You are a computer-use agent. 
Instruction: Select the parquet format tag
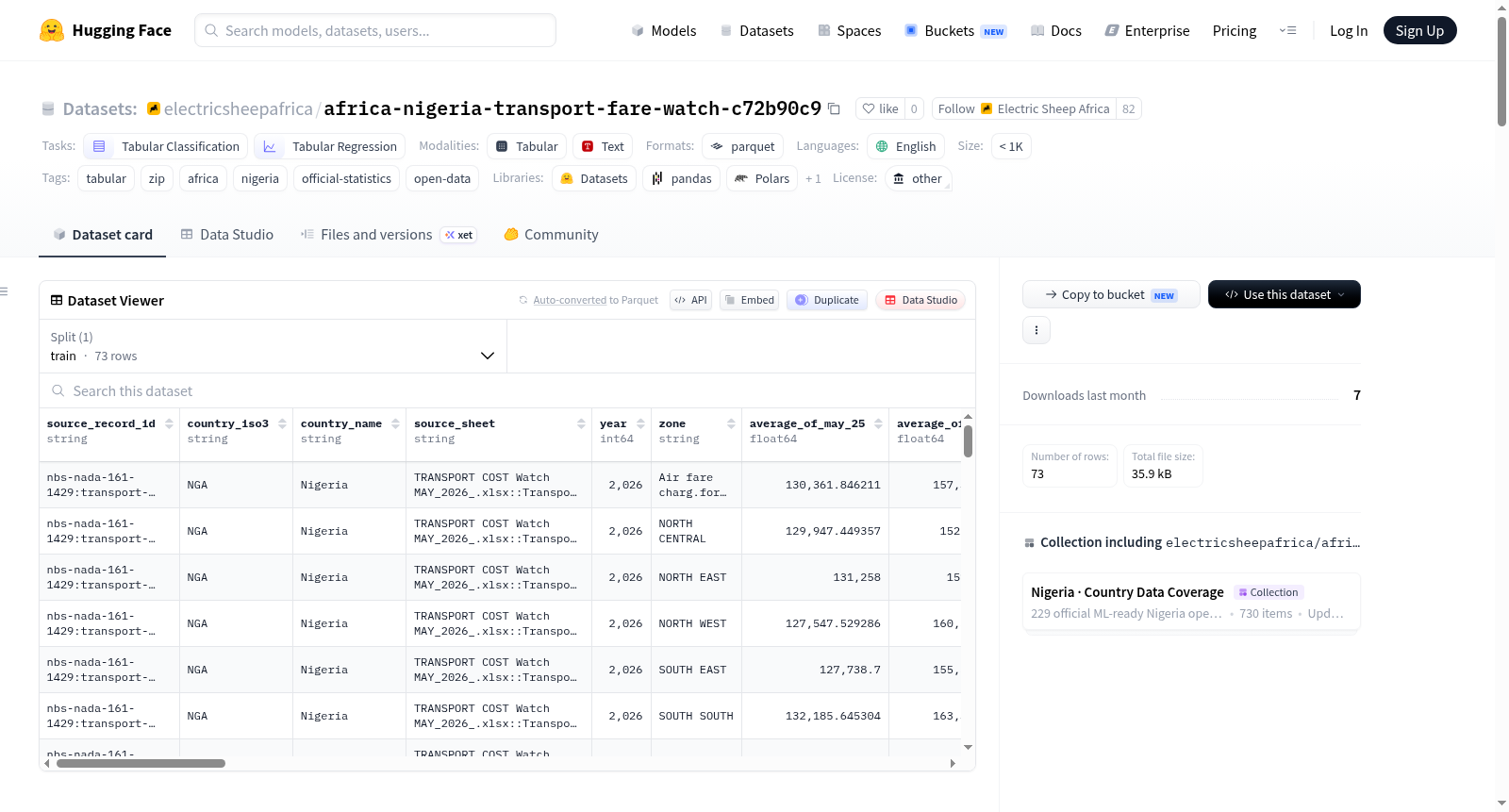click(x=742, y=146)
